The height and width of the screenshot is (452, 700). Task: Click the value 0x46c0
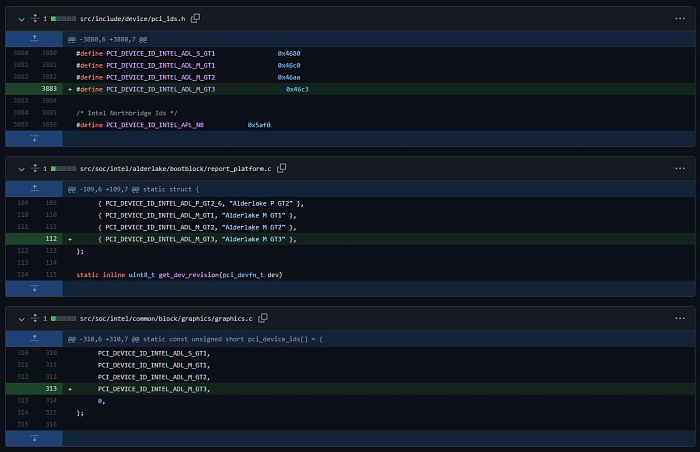coord(289,66)
